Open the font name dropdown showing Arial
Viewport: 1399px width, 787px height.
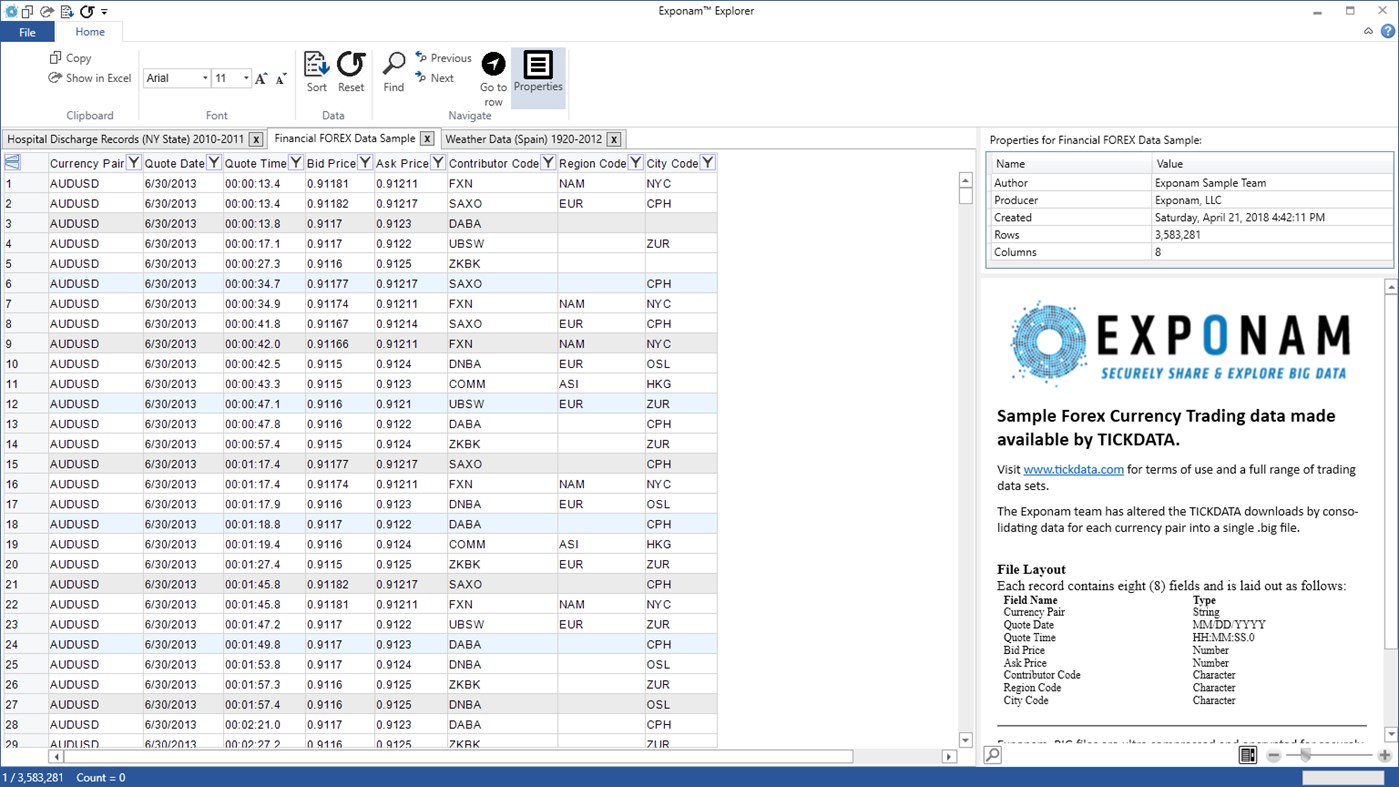point(205,78)
